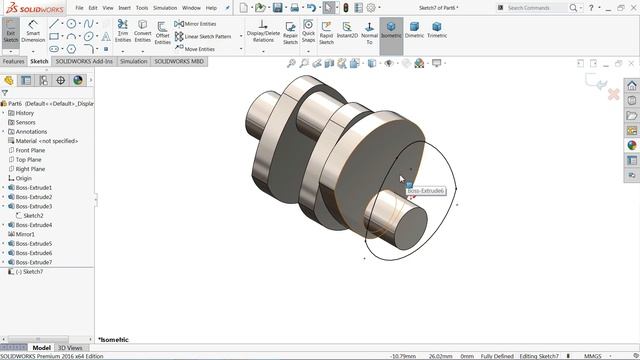This screenshot has height=360, width=640.
Task: Switch to Trimetric view
Action: pyautogui.click(x=437, y=30)
